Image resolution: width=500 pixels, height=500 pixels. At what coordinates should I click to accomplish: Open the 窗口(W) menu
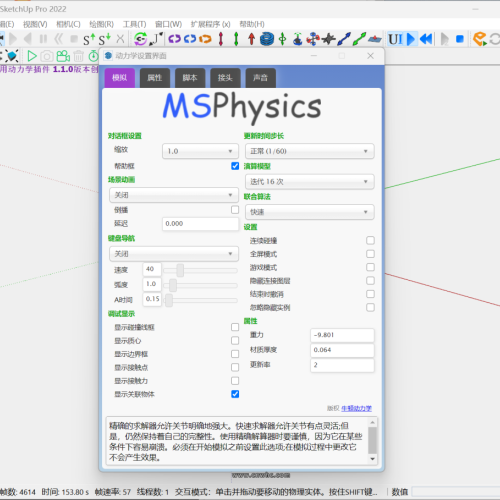[168, 24]
